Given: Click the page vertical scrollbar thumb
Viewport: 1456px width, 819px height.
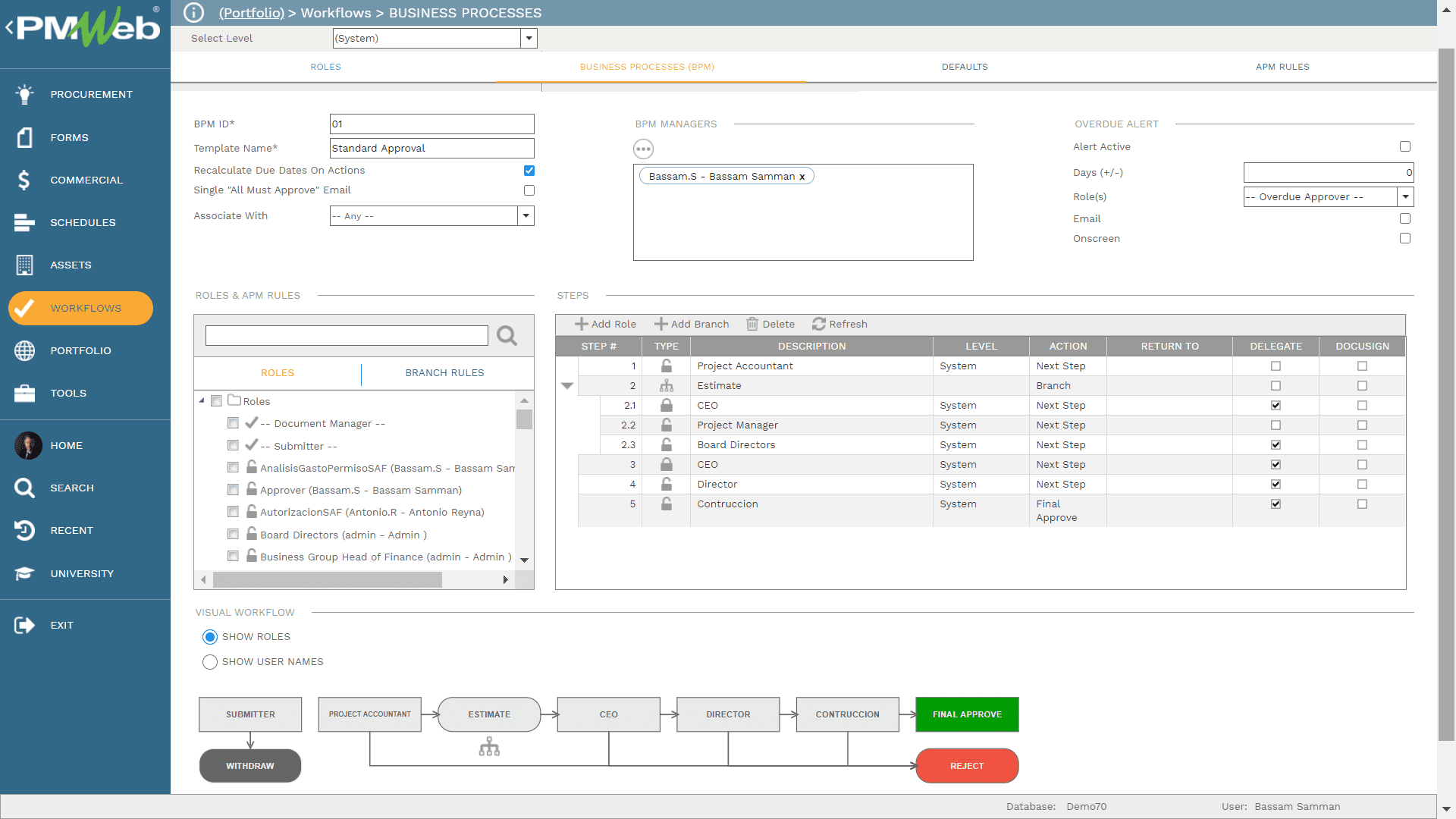Looking at the screenshot, I should click(1446, 394).
